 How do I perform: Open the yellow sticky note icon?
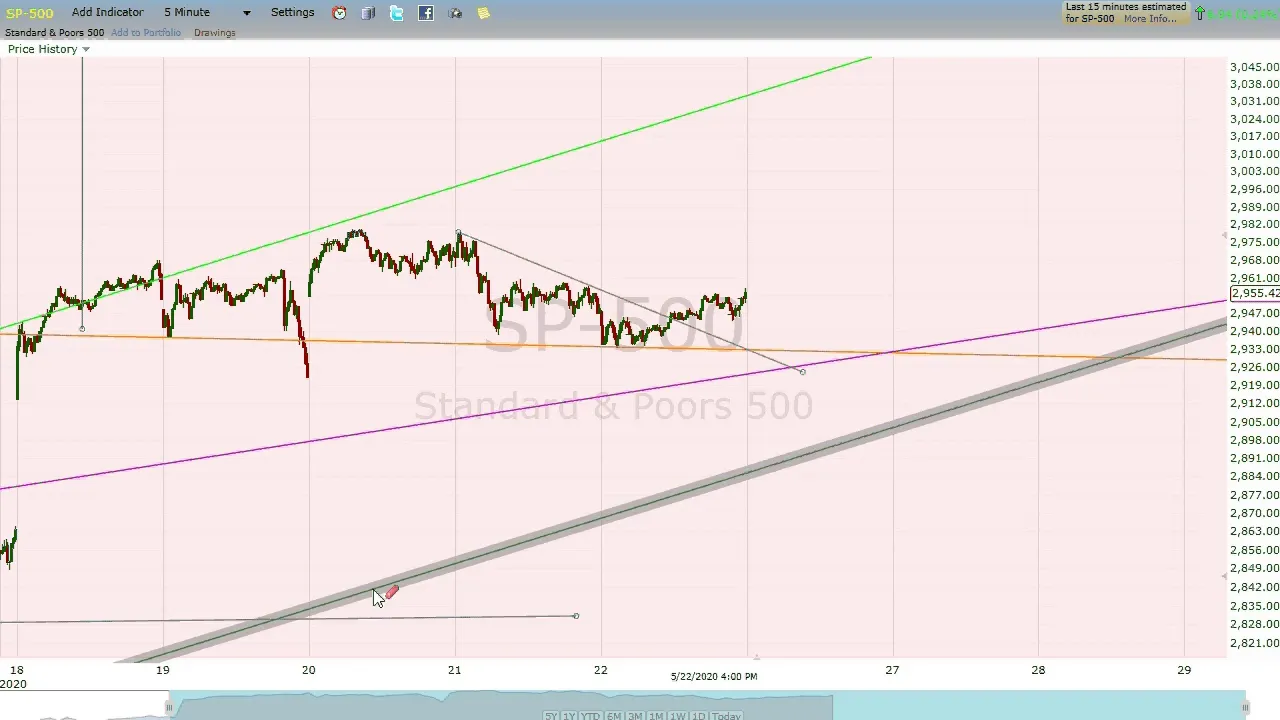click(484, 13)
